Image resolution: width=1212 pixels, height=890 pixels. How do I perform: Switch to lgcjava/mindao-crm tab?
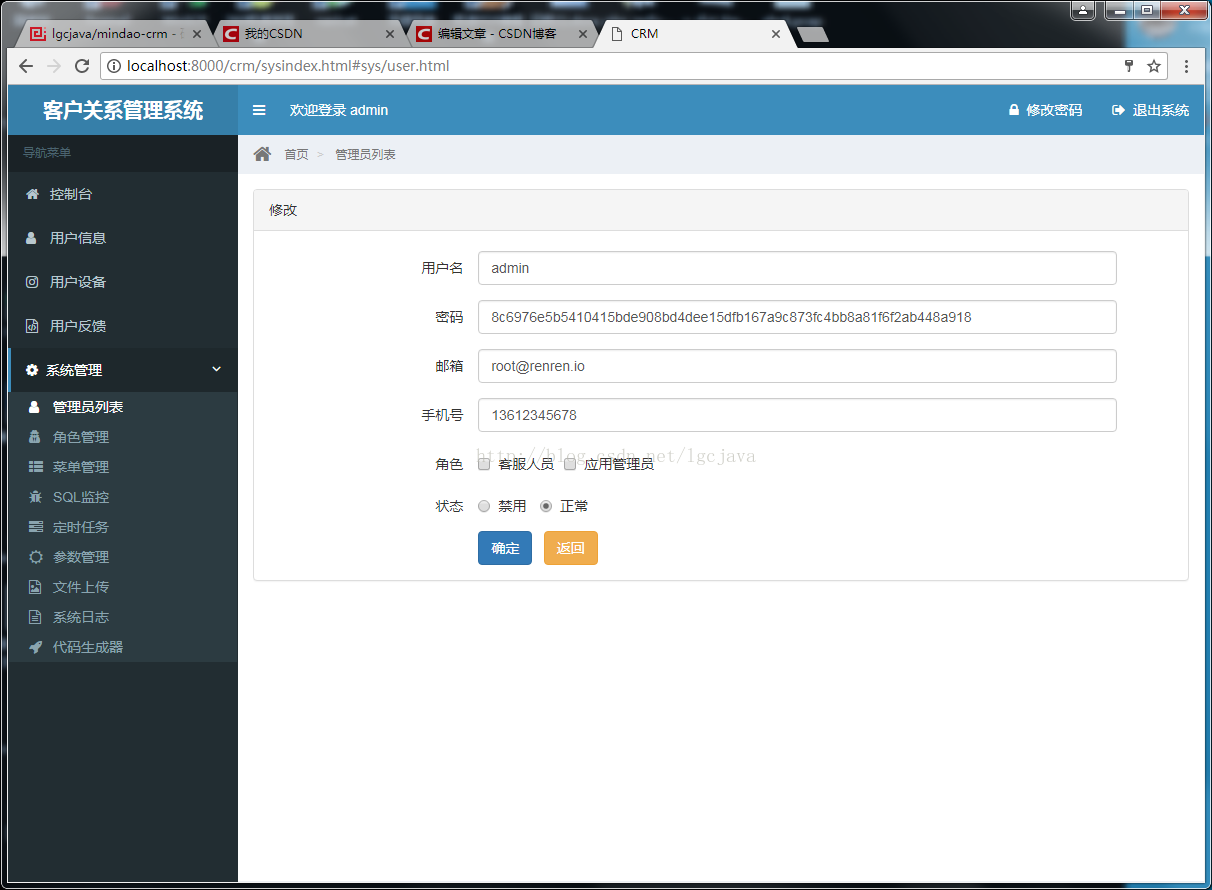click(x=112, y=34)
